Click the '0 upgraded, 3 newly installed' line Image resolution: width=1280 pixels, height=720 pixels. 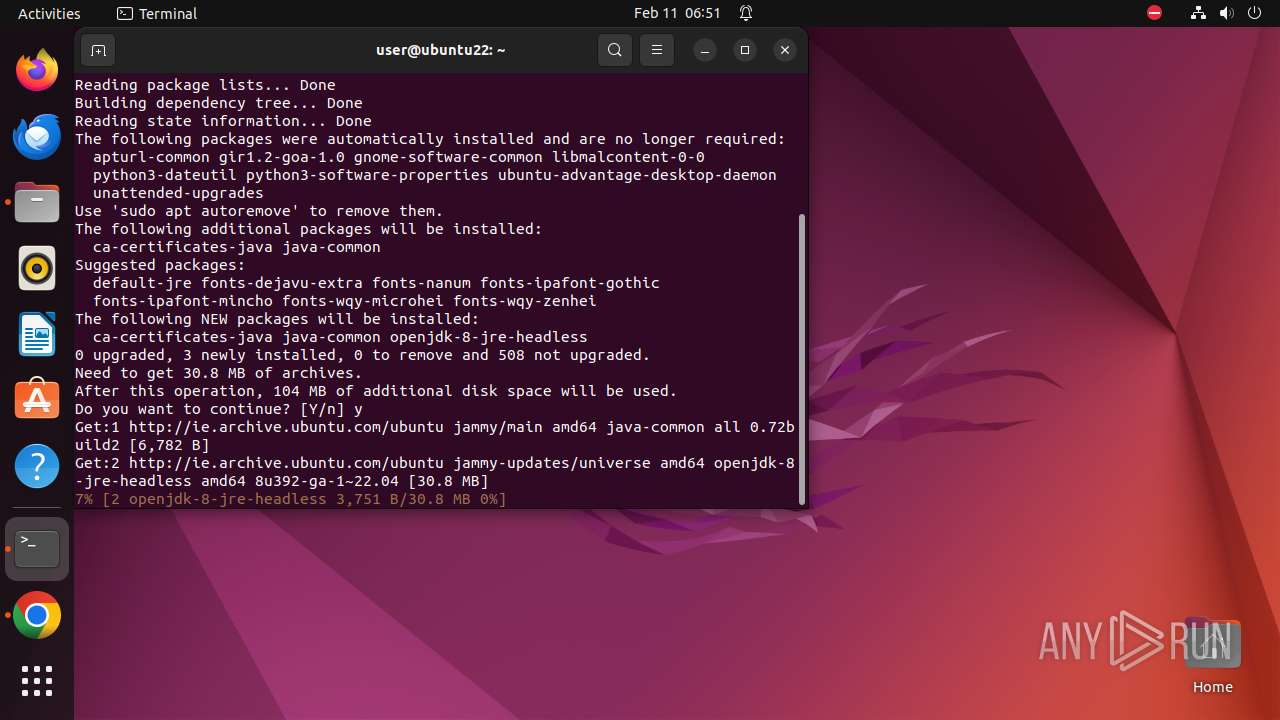pos(363,355)
